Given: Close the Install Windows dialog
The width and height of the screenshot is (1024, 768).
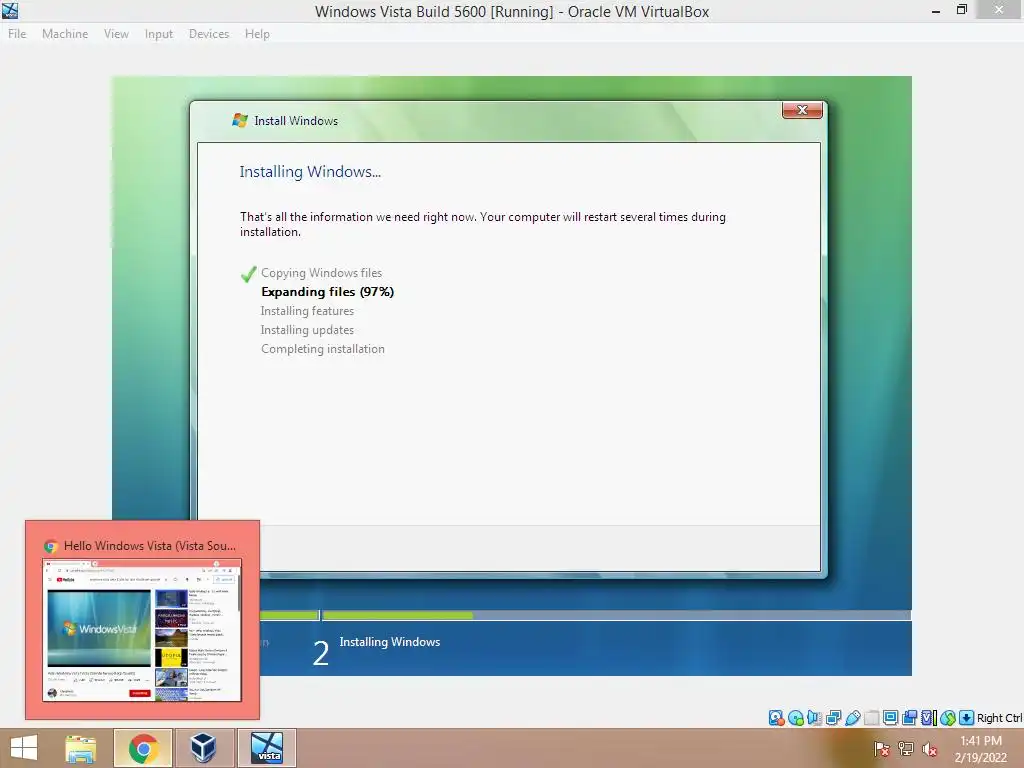Looking at the screenshot, I should pos(802,110).
